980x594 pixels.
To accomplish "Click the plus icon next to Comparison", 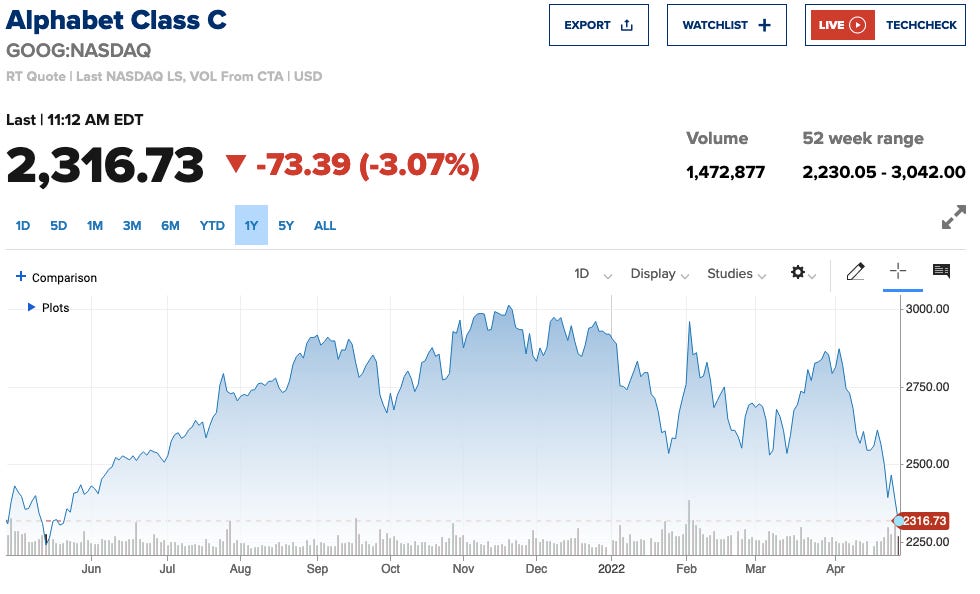I will point(21,277).
